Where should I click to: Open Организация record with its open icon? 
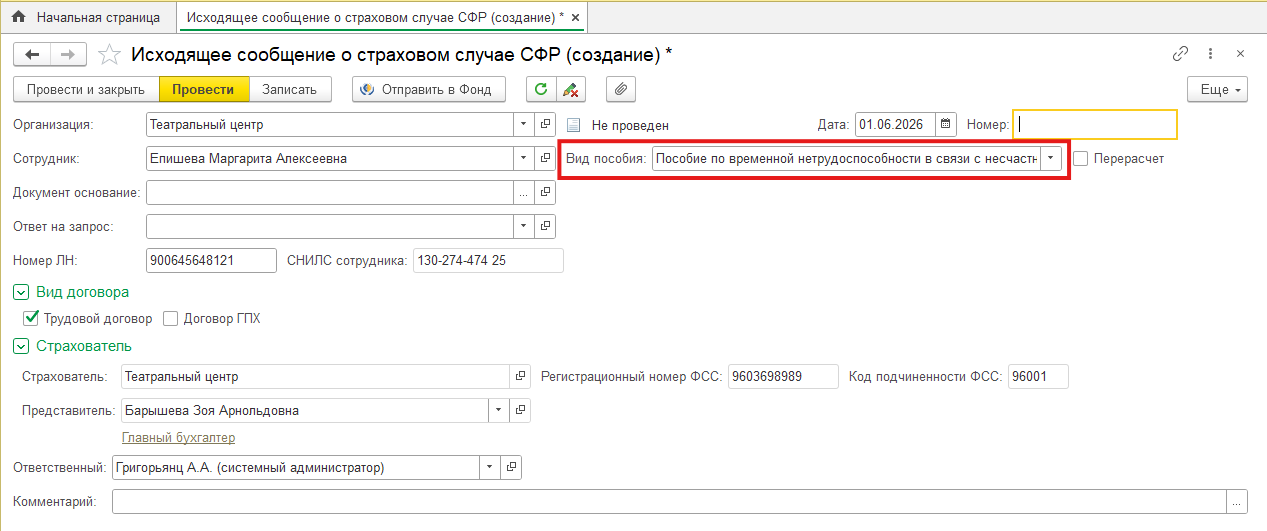pyautogui.click(x=545, y=125)
